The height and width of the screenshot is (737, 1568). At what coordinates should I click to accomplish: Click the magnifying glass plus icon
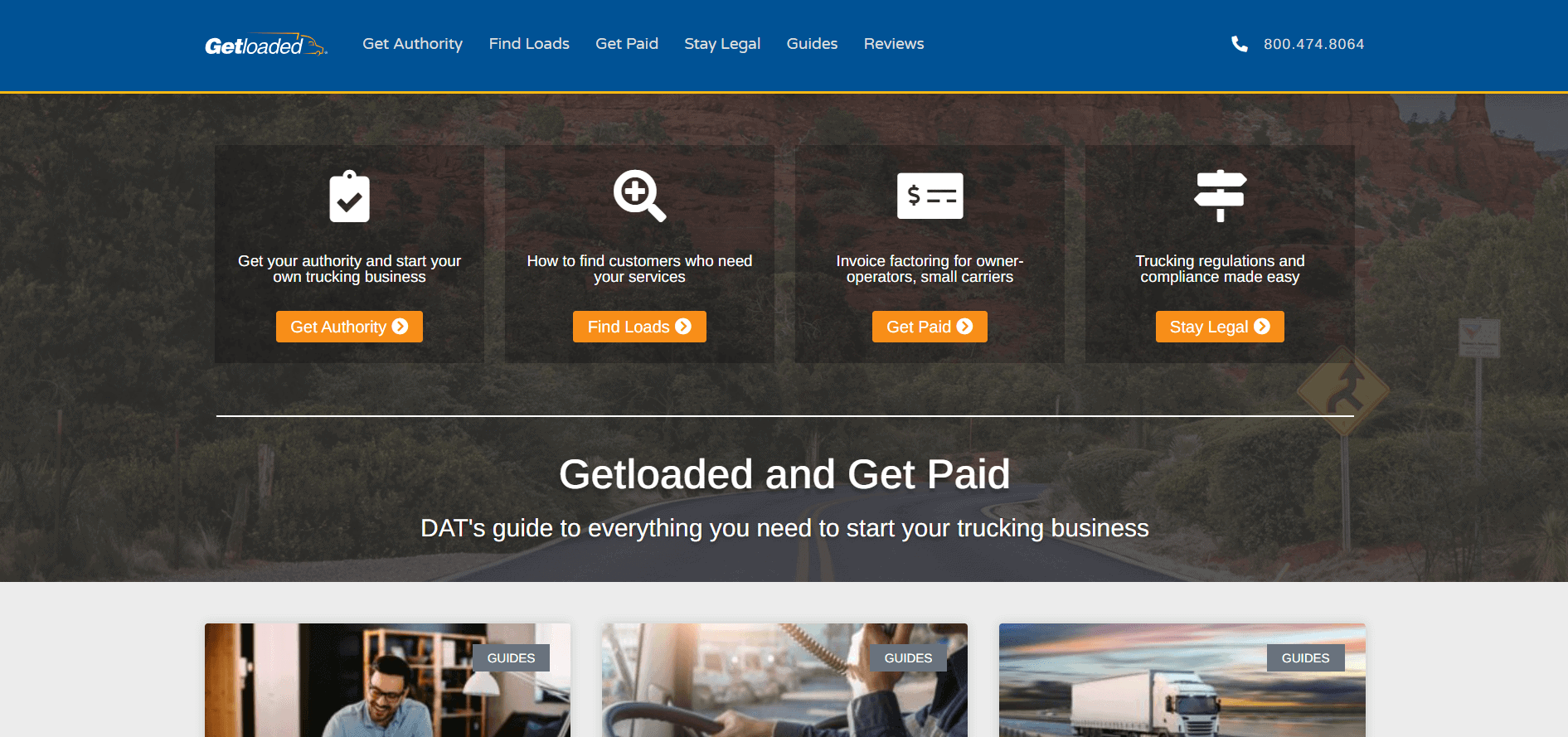[x=639, y=196]
